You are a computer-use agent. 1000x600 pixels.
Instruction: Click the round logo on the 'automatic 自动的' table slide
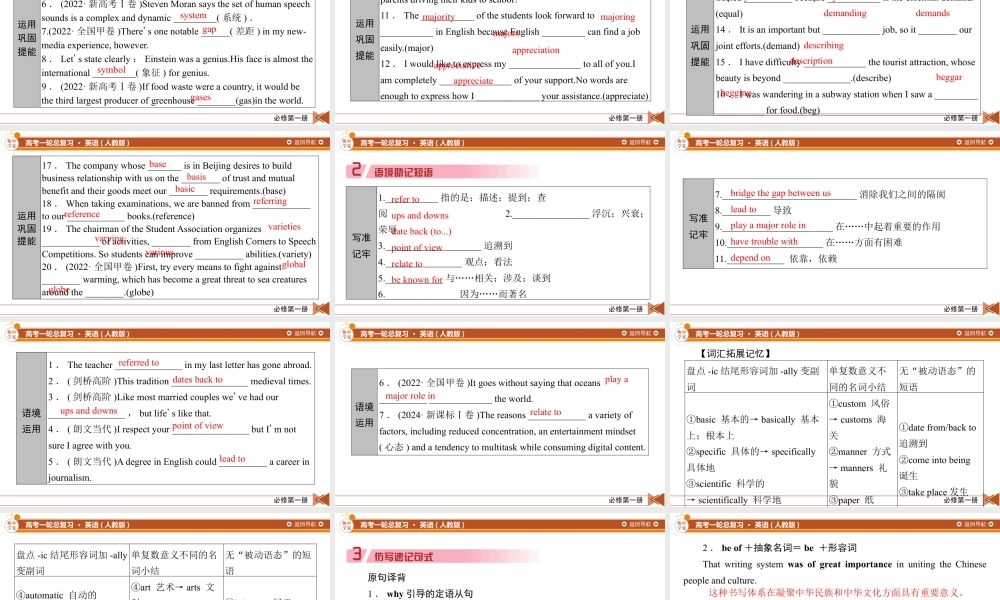[11, 525]
